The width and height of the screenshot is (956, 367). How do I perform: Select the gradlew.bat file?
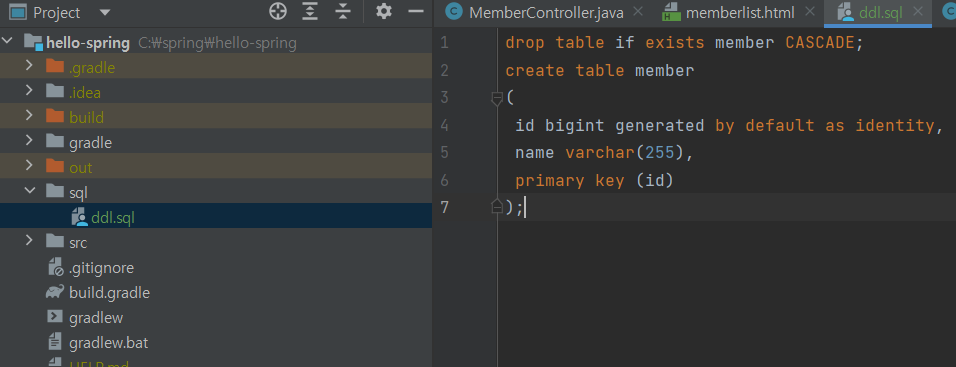click(109, 343)
